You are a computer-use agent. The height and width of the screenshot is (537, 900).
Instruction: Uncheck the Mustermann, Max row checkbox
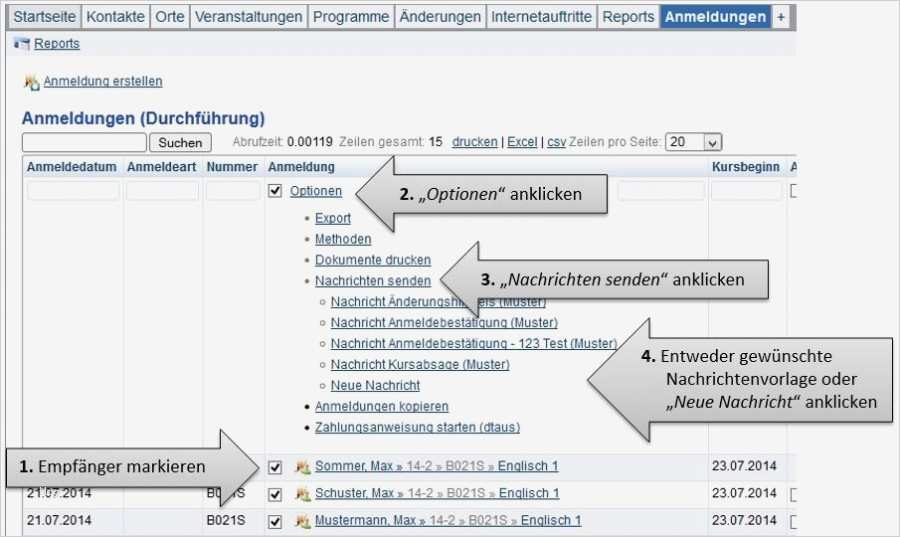[275, 521]
